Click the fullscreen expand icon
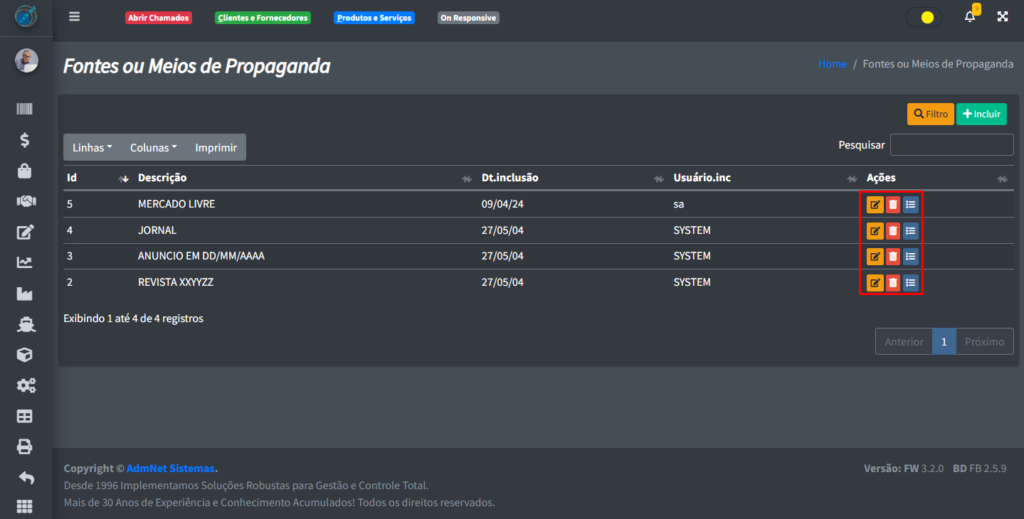1024x519 pixels. click(1003, 17)
